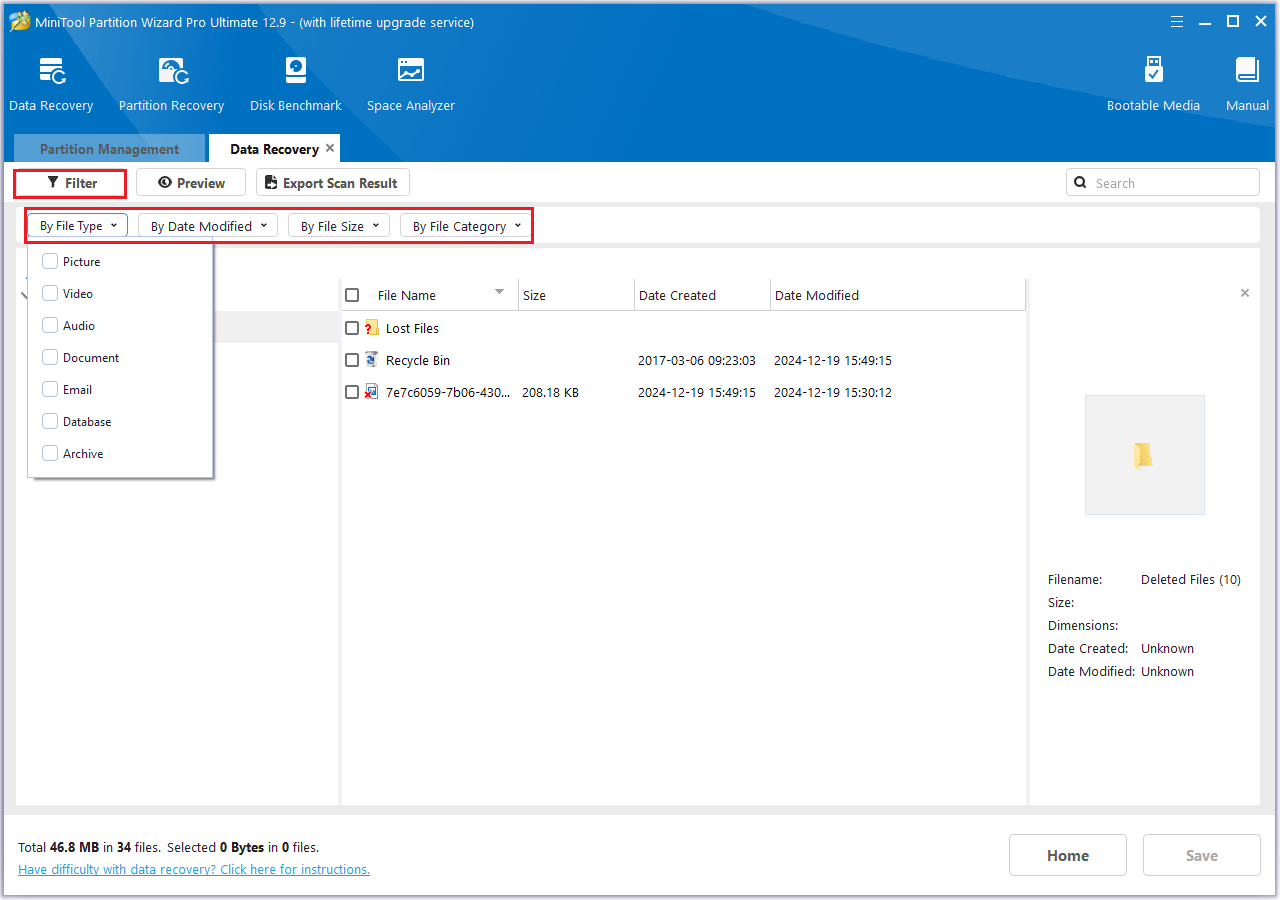The image size is (1280, 900).
Task: Click the Recycle Bin icon in the list
Action: pos(372,360)
